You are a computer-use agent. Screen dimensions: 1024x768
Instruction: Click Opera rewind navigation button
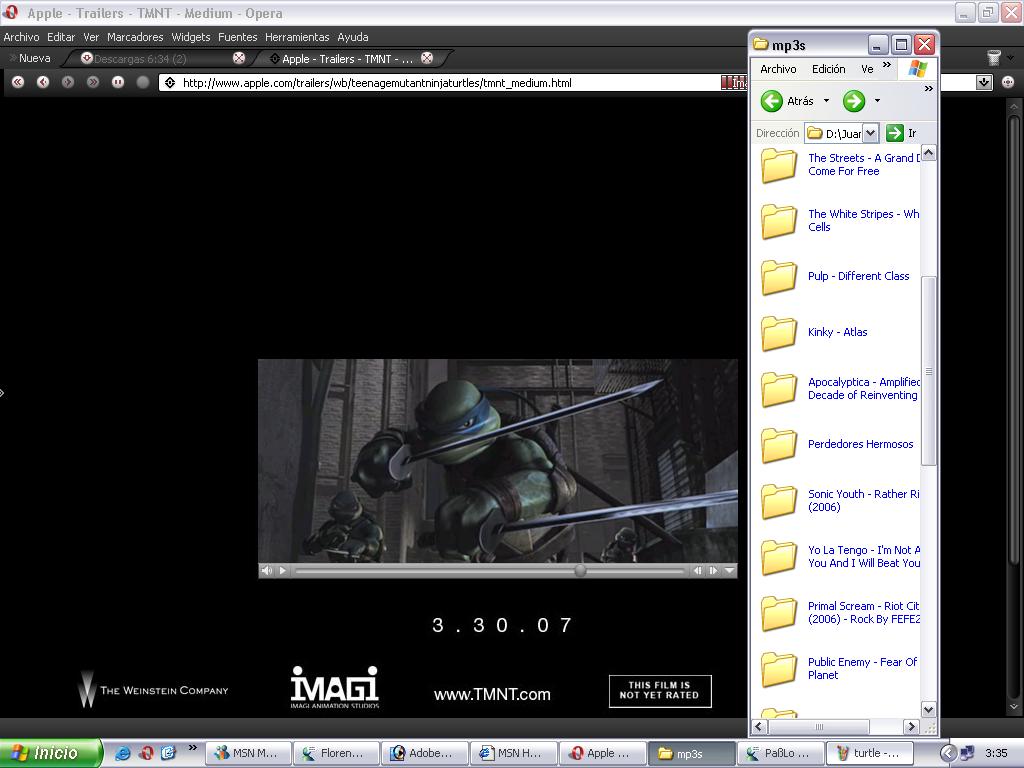point(18,82)
